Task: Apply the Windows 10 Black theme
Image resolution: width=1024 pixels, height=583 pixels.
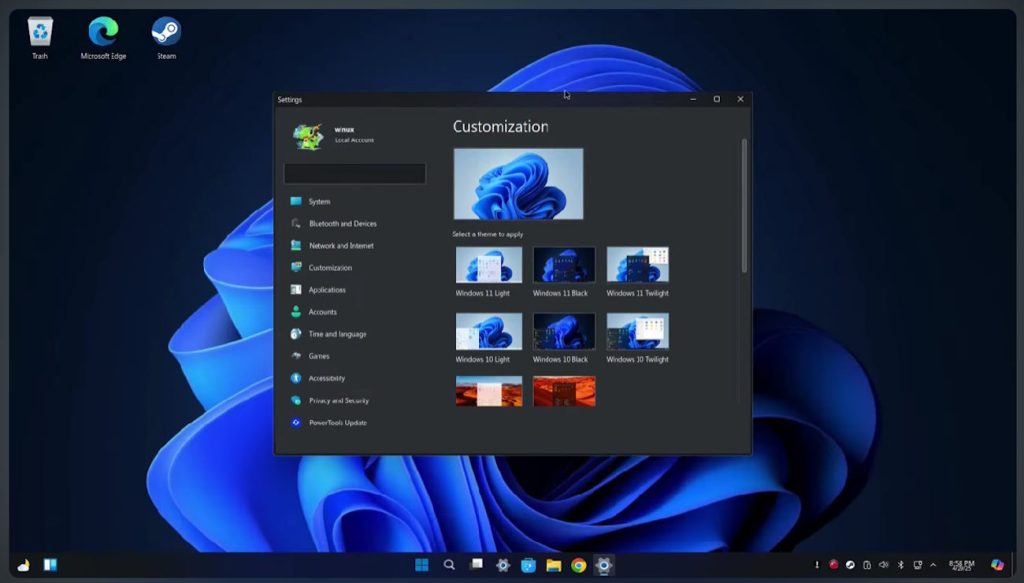Action: pyautogui.click(x=564, y=331)
